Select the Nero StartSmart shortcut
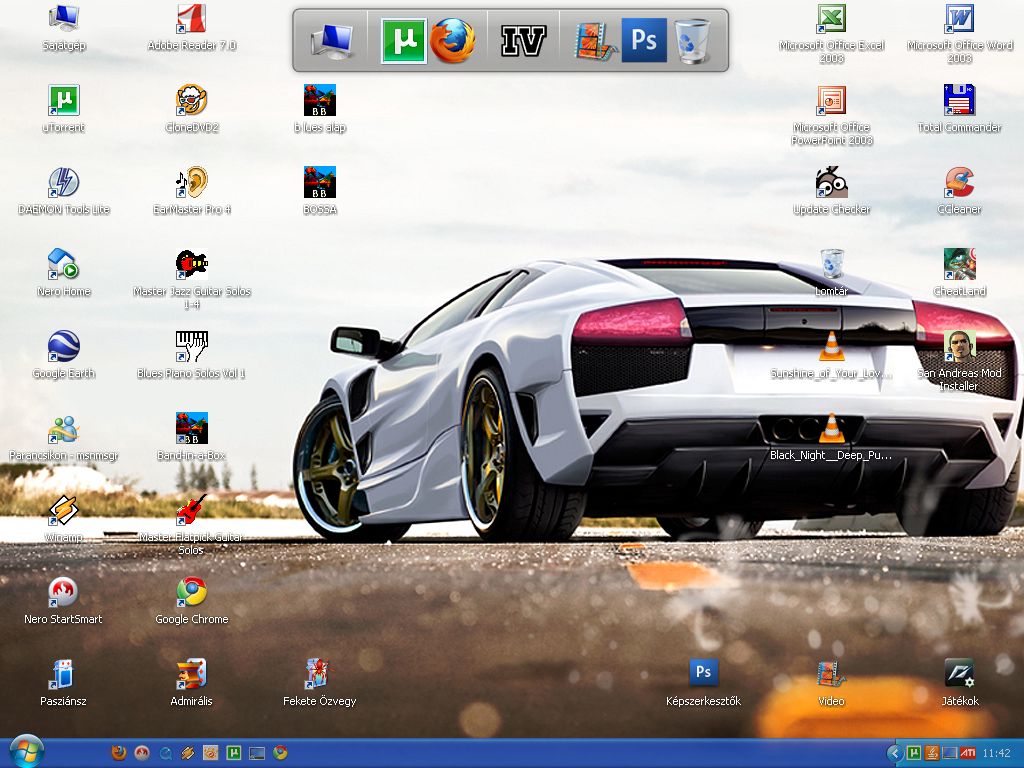Image resolution: width=1024 pixels, height=768 pixels. [x=64, y=601]
